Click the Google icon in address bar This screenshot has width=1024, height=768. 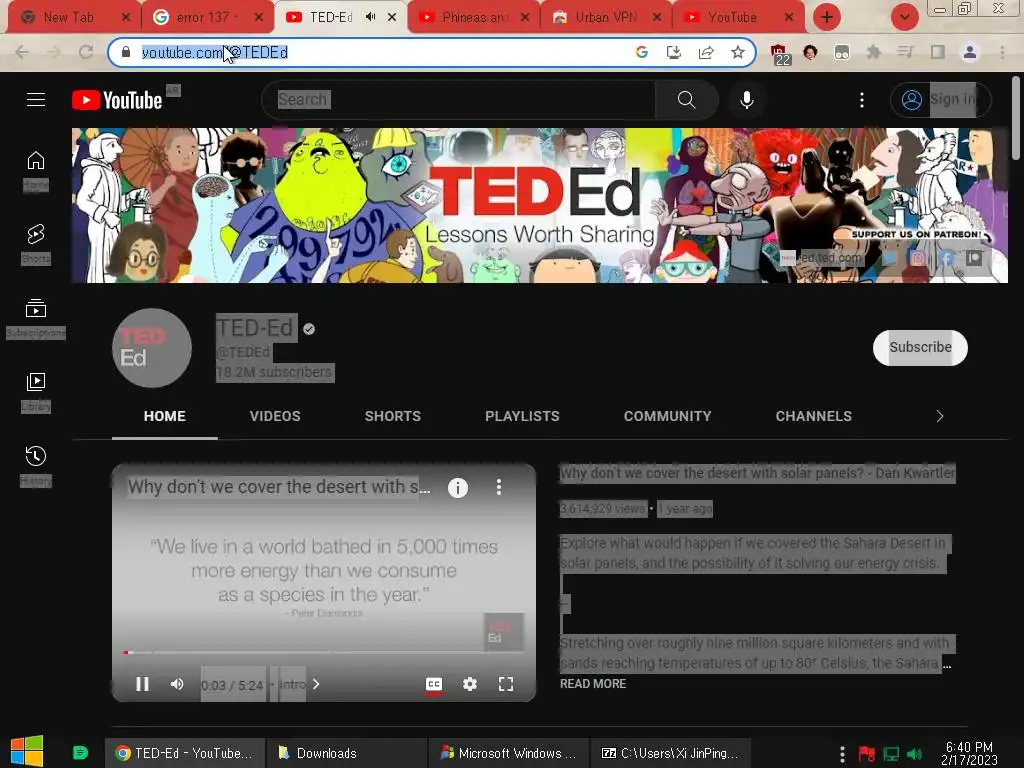(x=642, y=52)
